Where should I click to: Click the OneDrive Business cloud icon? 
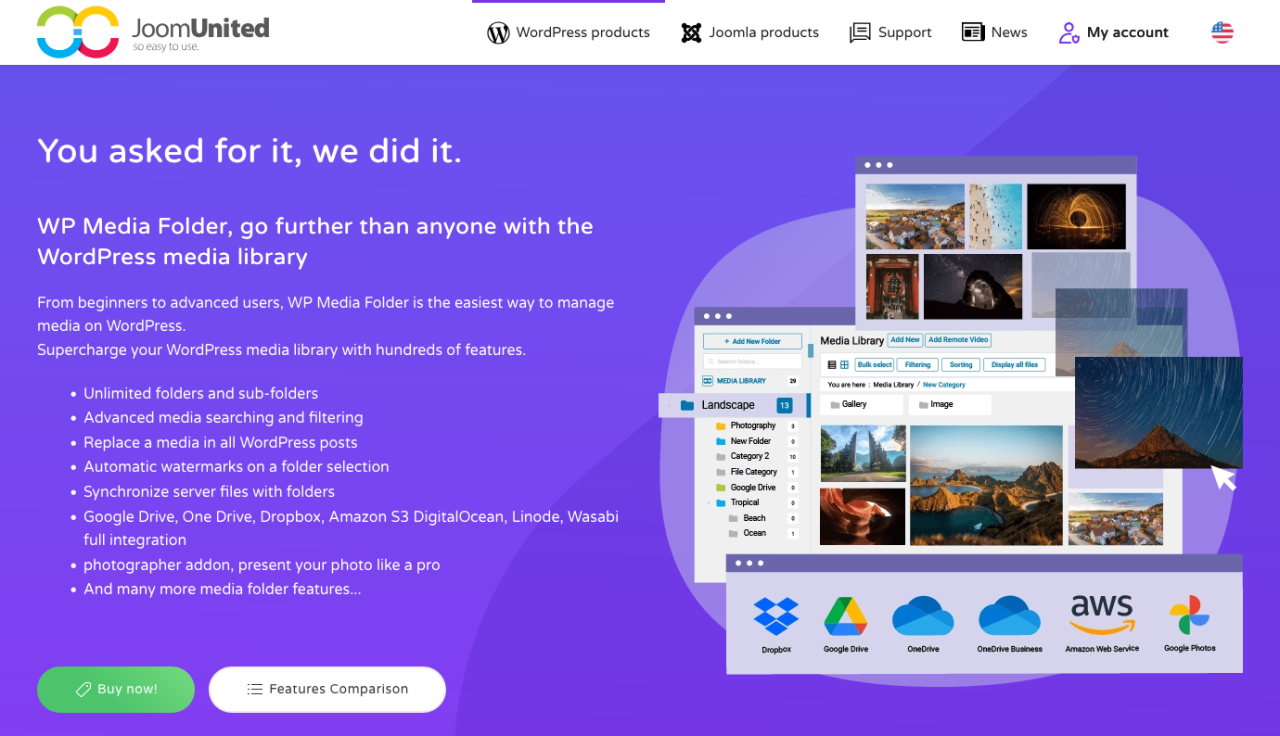point(1009,616)
